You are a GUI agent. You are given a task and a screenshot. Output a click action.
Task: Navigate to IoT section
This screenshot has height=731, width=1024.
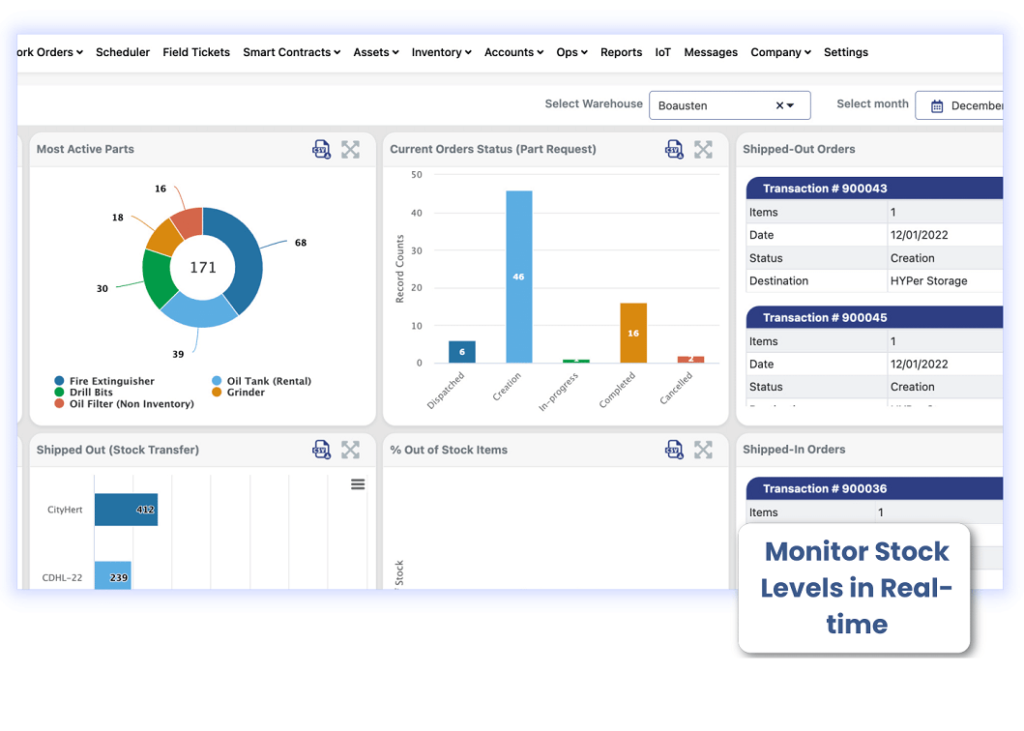point(662,52)
